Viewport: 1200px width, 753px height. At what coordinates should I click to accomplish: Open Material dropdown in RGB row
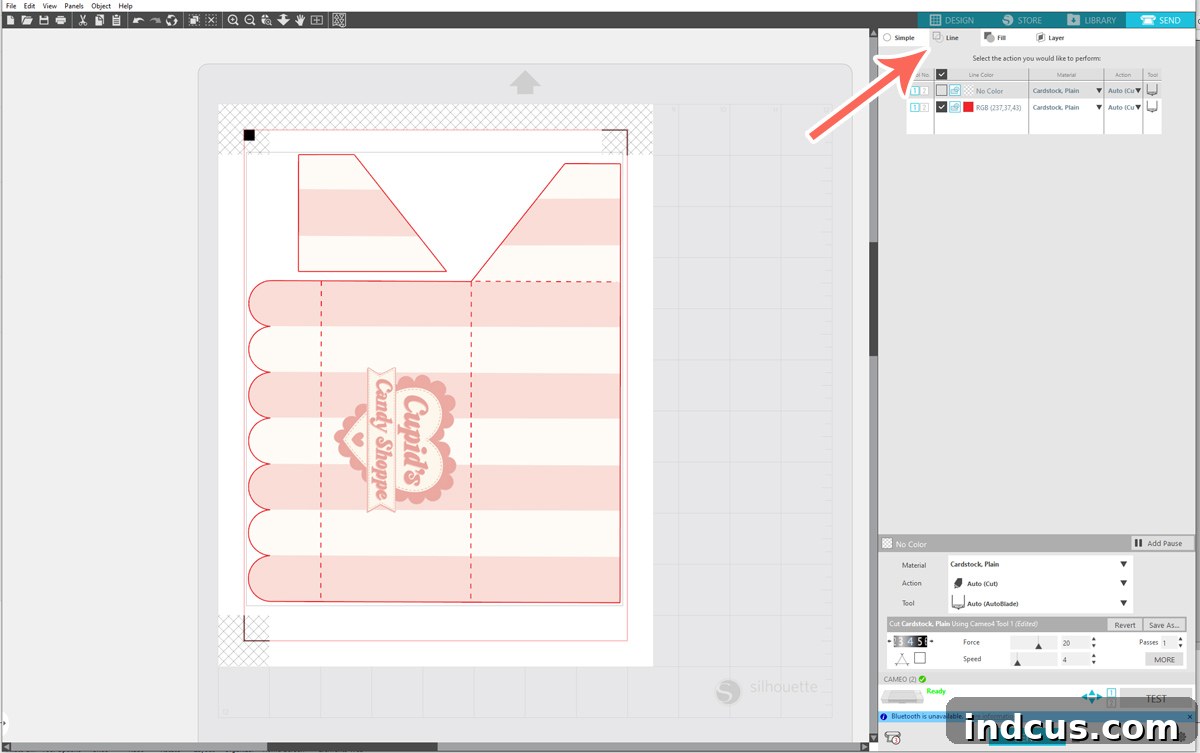tap(1099, 107)
